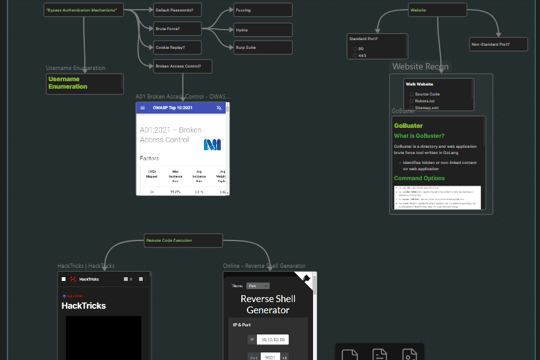Click the IP & Port section heading

point(242,325)
